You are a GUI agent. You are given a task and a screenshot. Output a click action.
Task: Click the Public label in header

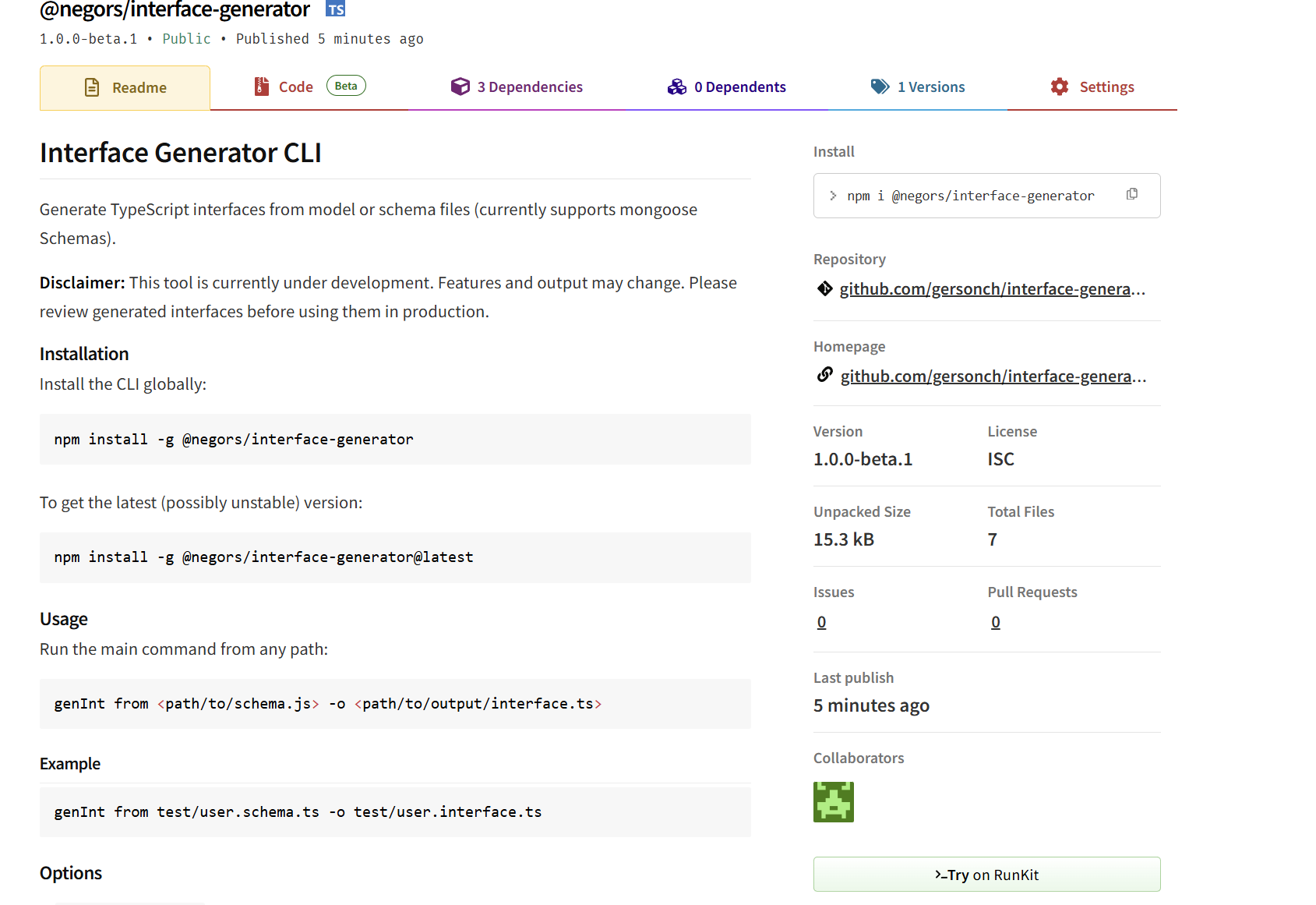point(186,39)
